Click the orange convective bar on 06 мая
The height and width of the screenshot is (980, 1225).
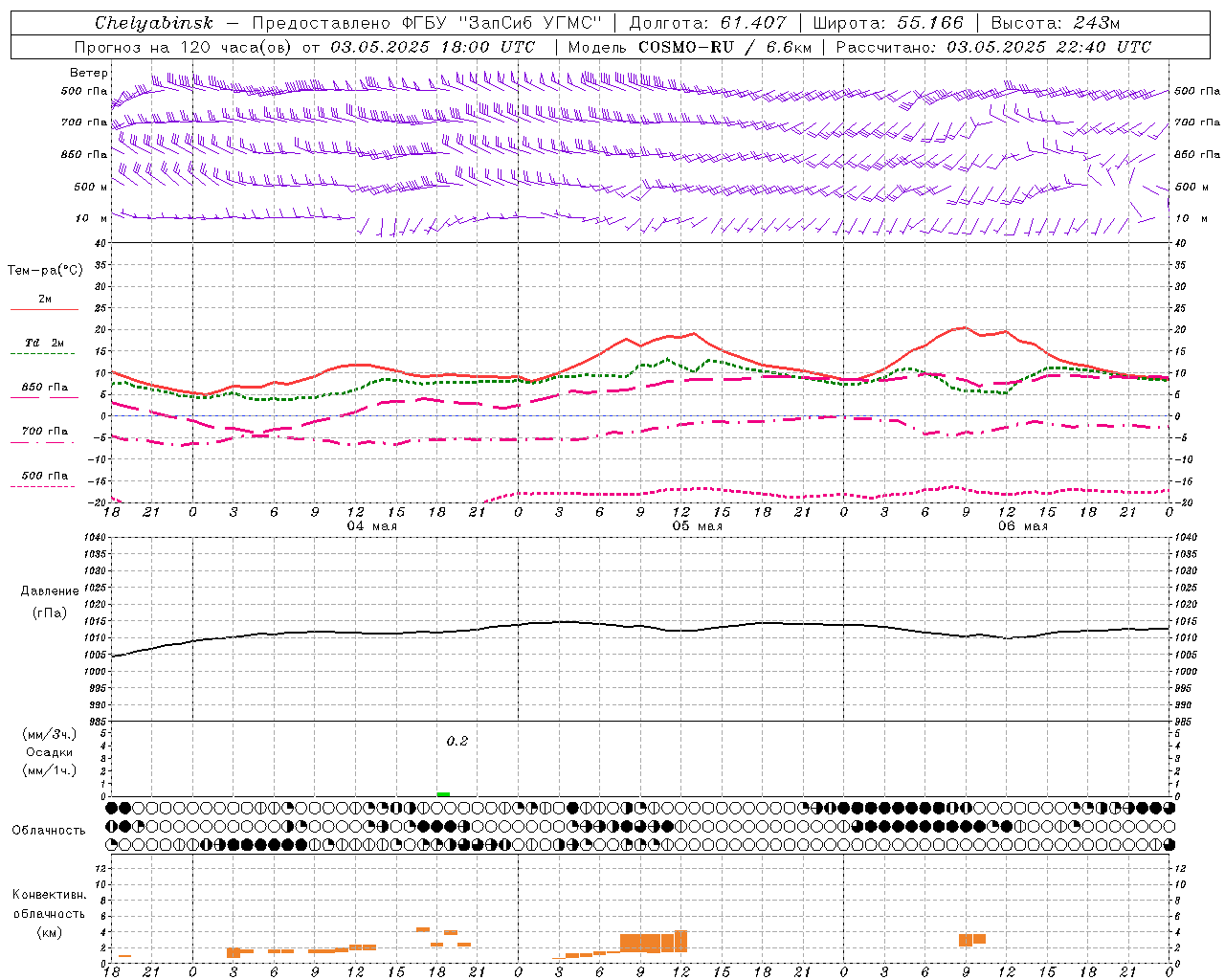pyautogui.click(x=971, y=940)
